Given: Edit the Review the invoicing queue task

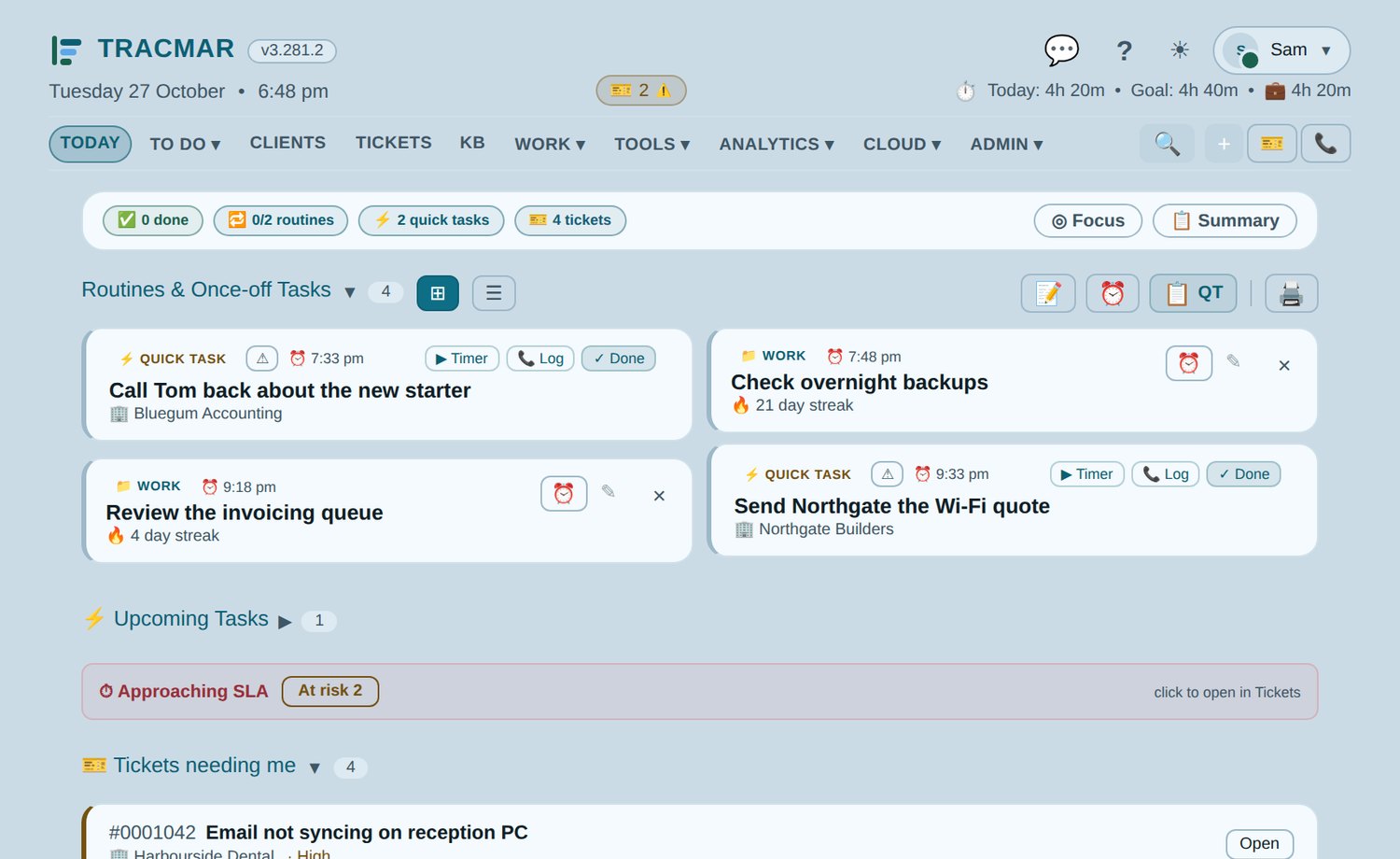Looking at the screenshot, I should (608, 492).
